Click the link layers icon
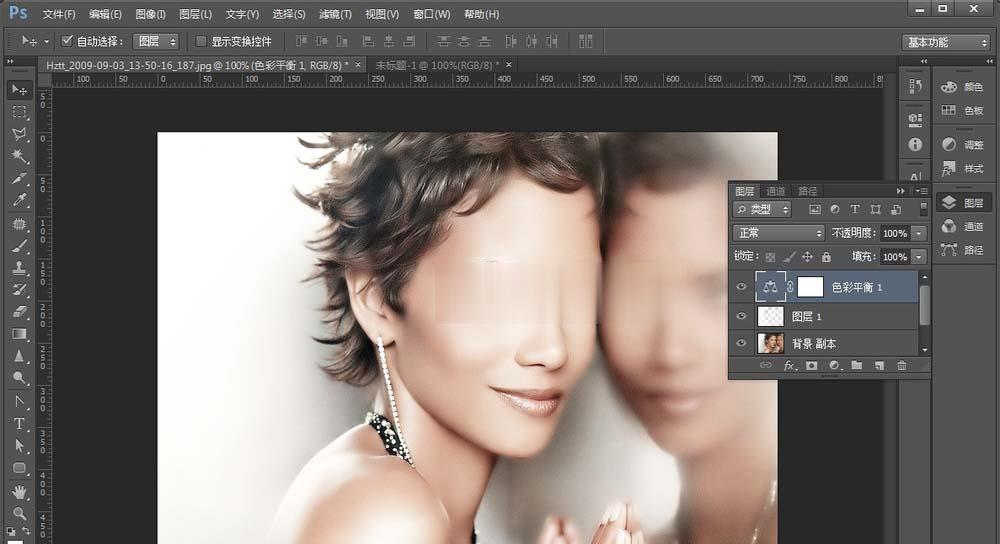Image resolution: width=1000 pixels, height=544 pixels. click(x=765, y=365)
